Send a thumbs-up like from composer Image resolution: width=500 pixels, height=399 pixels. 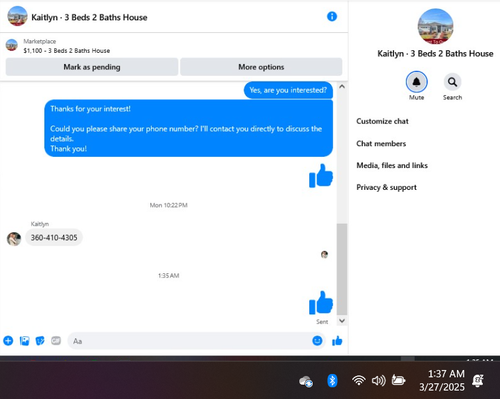(x=337, y=341)
